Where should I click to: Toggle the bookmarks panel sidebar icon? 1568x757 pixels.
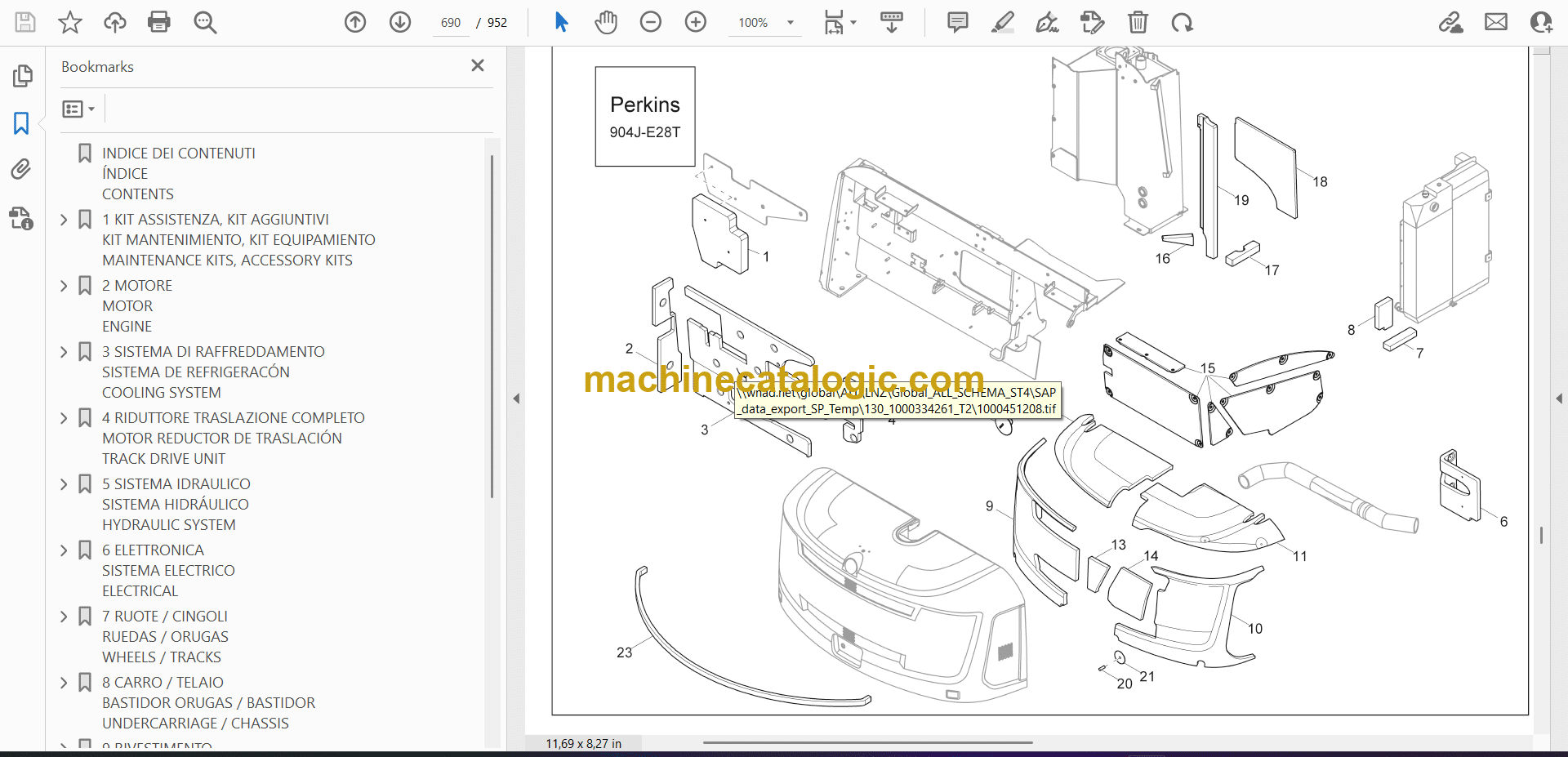click(21, 123)
